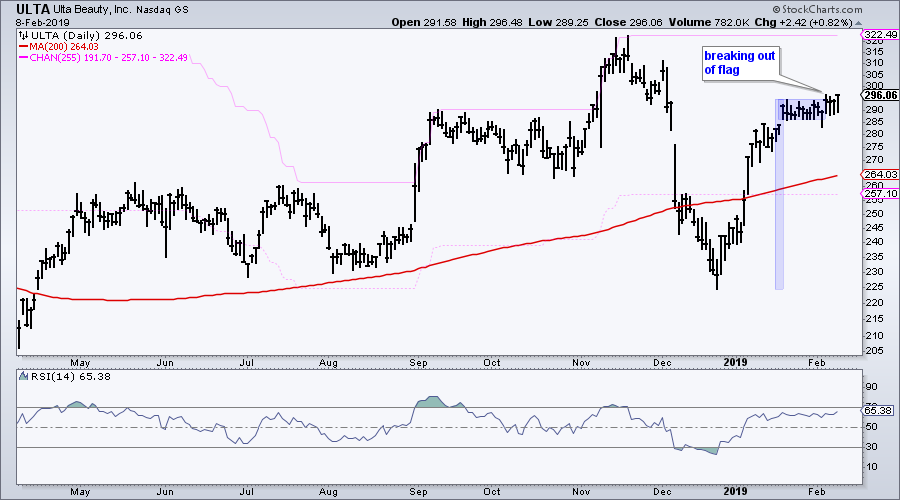Click the Feb label on price chart axis

816,363
